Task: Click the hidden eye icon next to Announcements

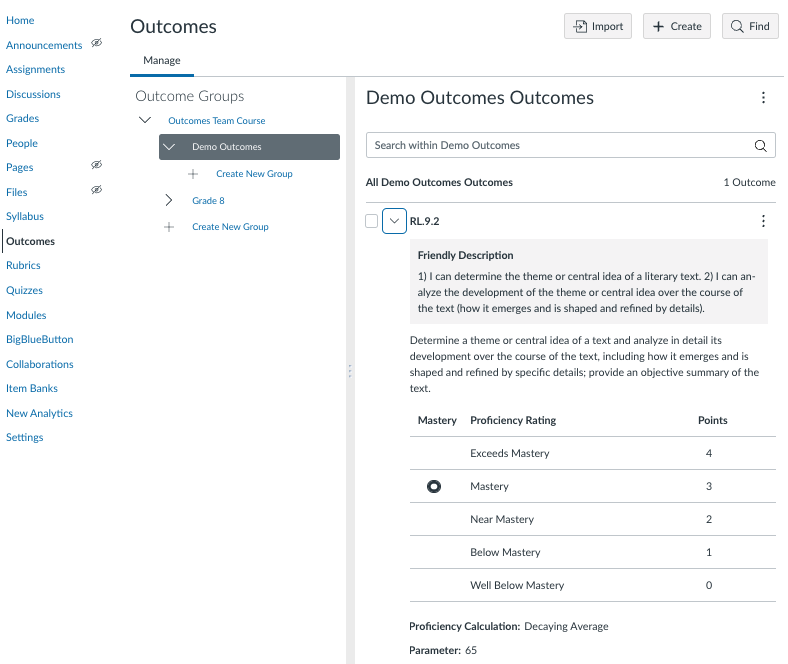Action: point(97,44)
